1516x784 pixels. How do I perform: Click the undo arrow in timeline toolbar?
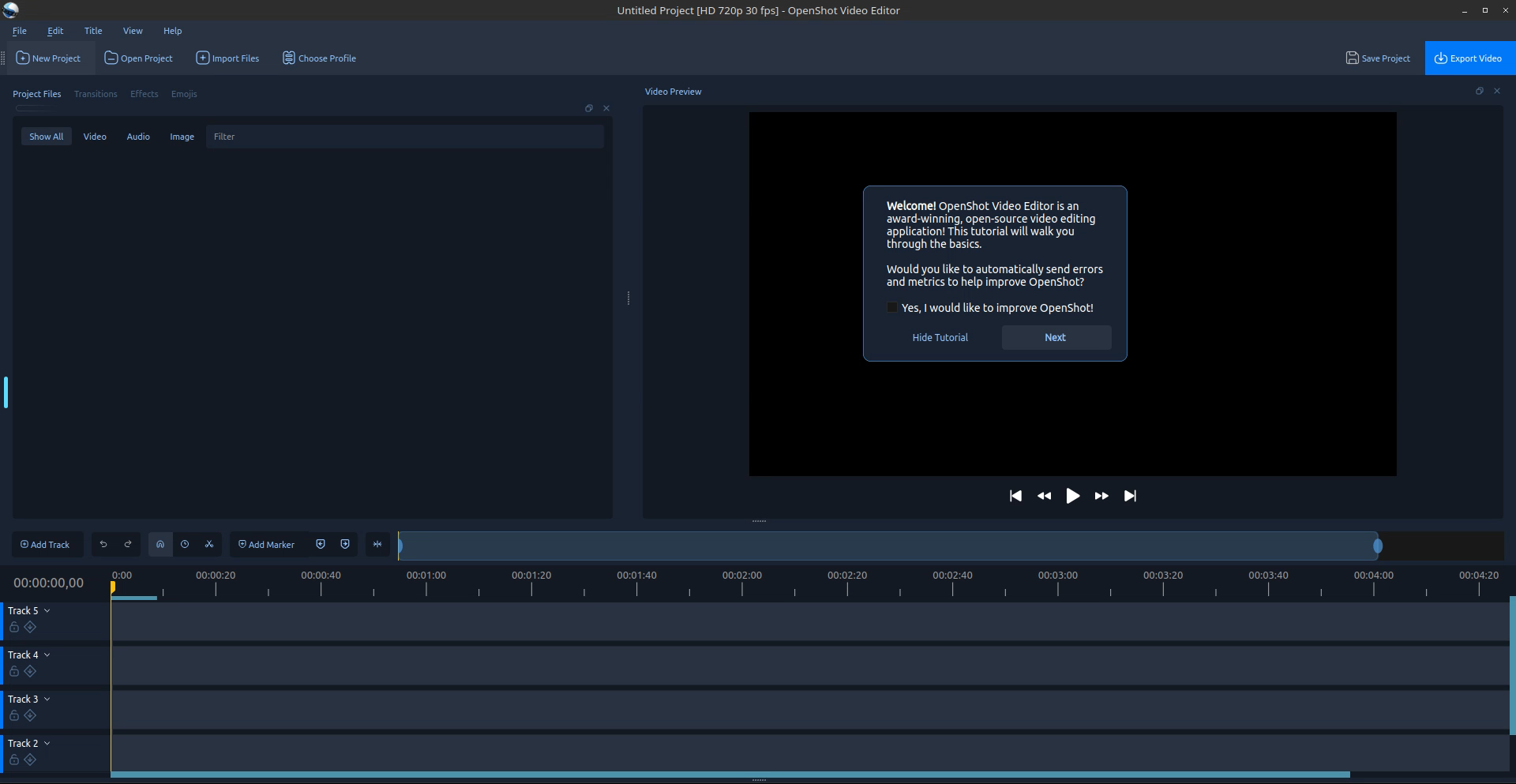click(103, 544)
